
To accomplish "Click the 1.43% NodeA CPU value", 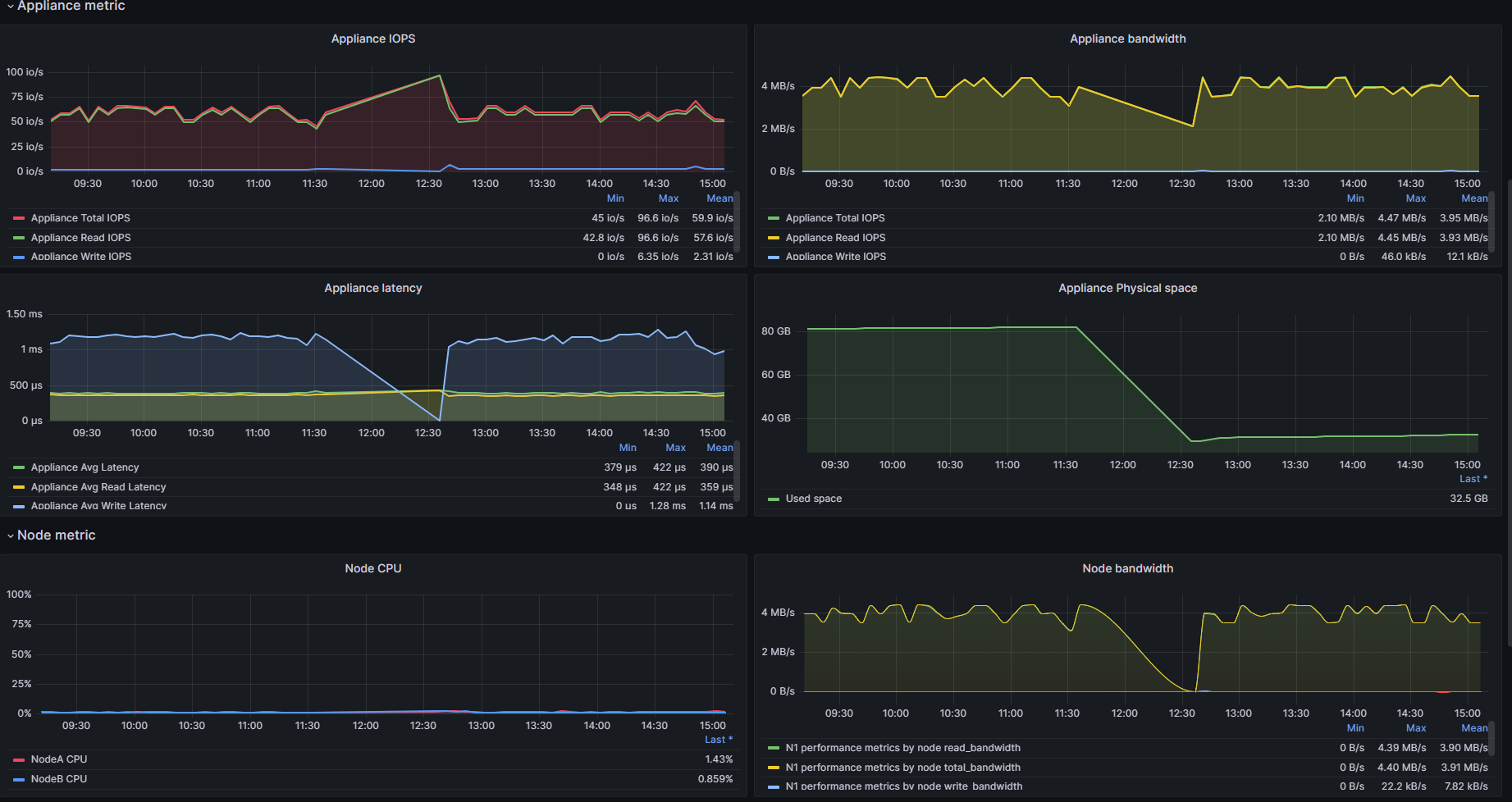I will tap(719, 759).
